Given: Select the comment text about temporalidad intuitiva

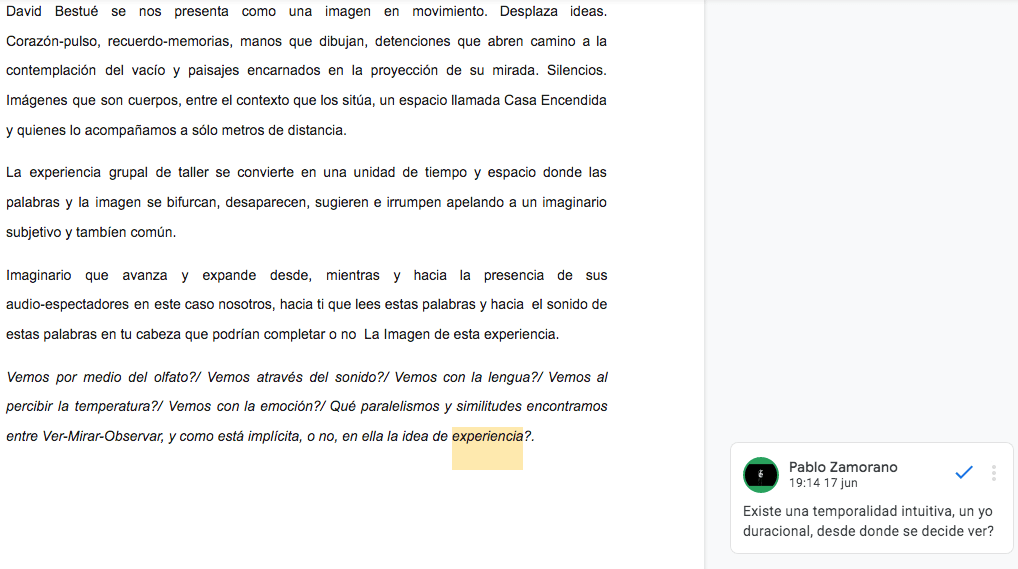Looking at the screenshot, I should [x=867, y=521].
